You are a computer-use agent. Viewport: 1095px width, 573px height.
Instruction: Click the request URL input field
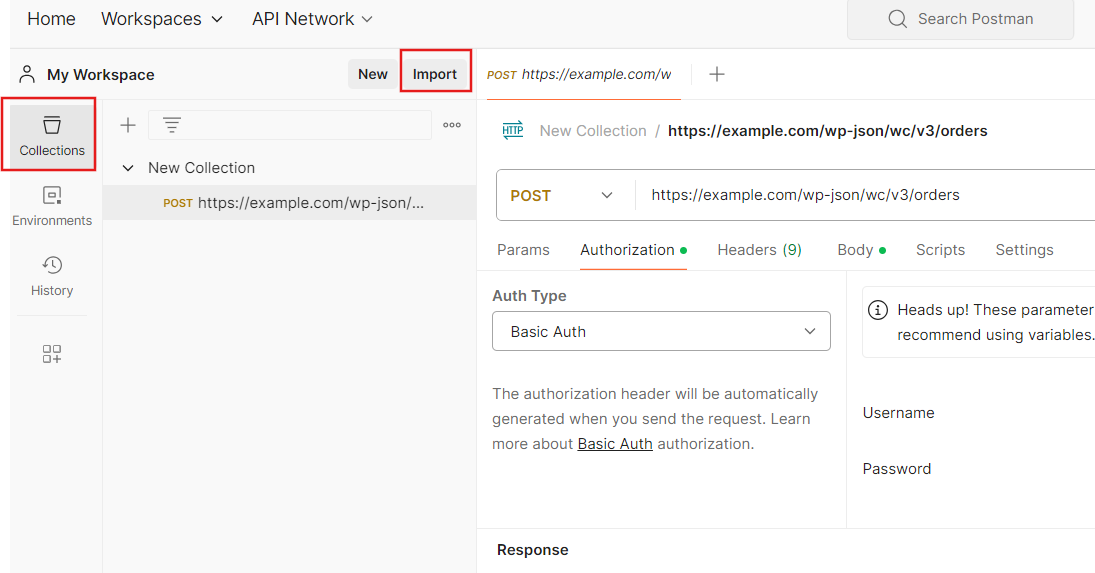(x=866, y=195)
